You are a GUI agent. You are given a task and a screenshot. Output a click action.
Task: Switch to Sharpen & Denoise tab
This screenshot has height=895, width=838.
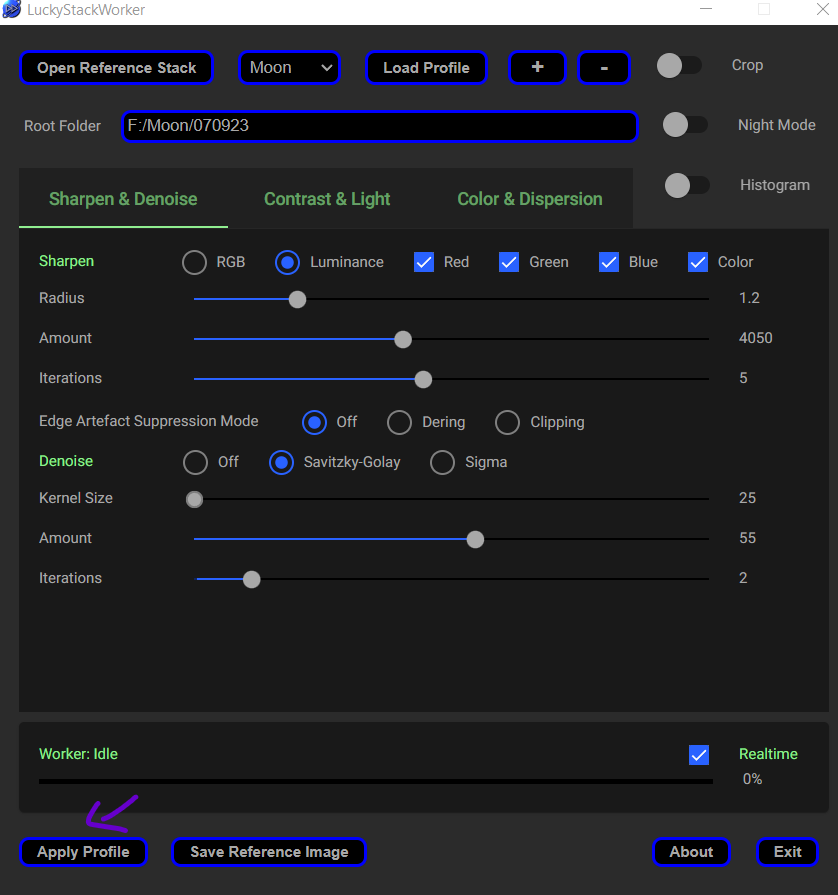point(123,199)
